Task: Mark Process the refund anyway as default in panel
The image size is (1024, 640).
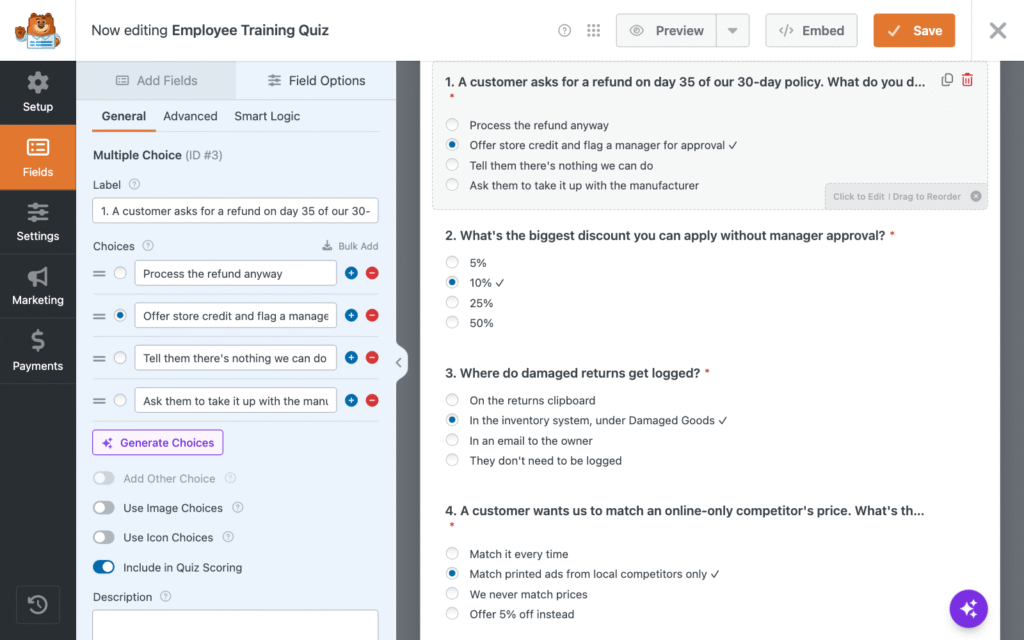Action: click(x=120, y=273)
